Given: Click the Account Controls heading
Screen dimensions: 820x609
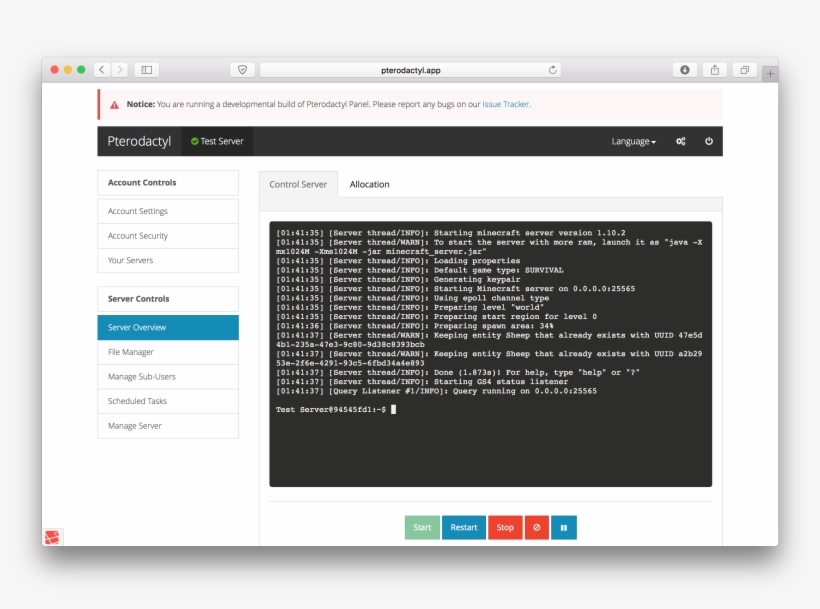Looking at the screenshot, I should pos(168,182).
